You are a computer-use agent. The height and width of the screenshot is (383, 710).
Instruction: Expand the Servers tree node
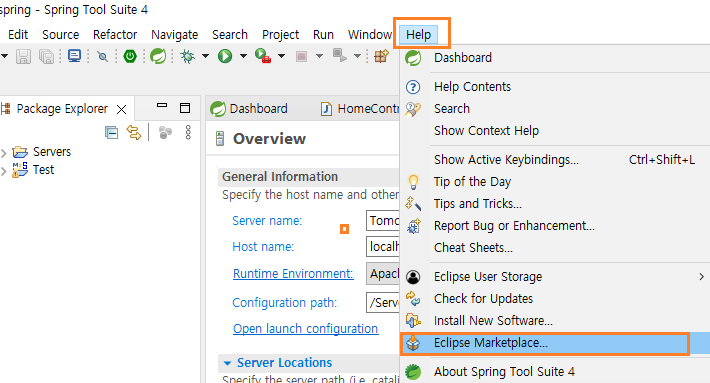coord(4,153)
